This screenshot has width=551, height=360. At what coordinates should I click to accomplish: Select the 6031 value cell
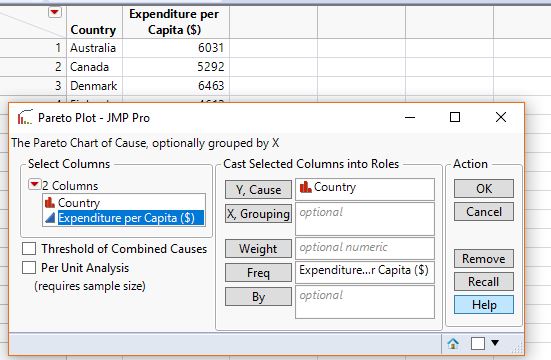tap(176, 48)
